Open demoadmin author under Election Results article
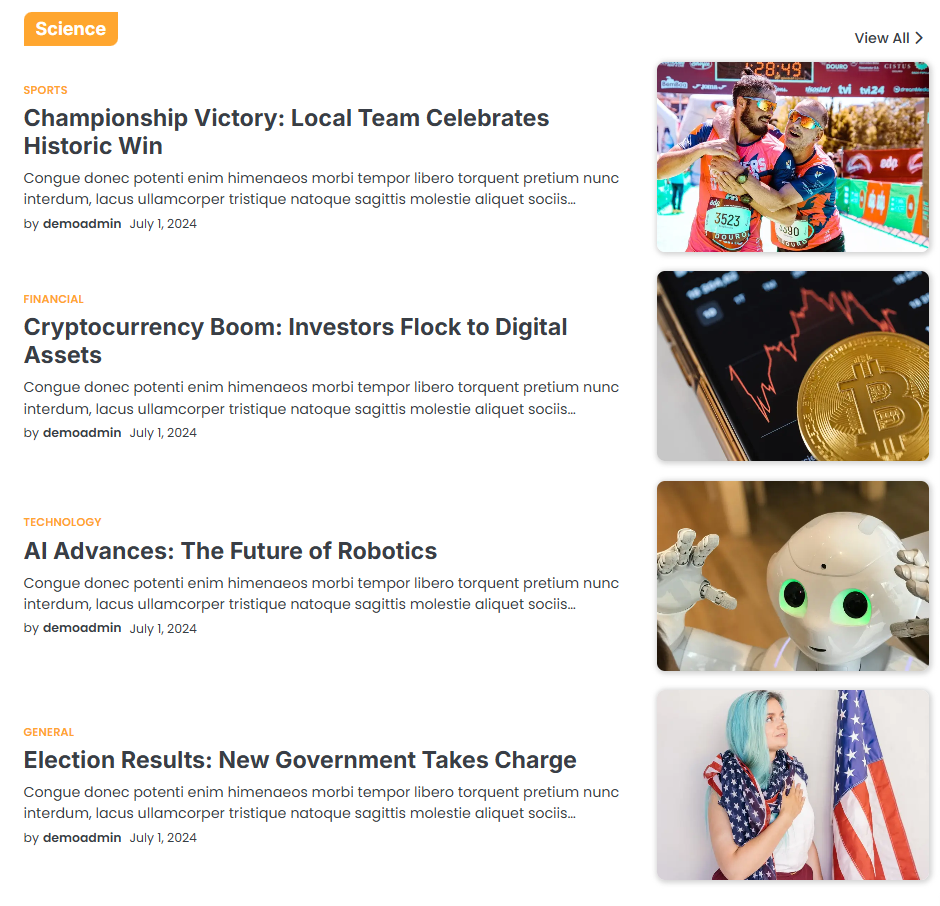Image resolution: width=940 pixels, height=906 pixels. coord(82,838)
